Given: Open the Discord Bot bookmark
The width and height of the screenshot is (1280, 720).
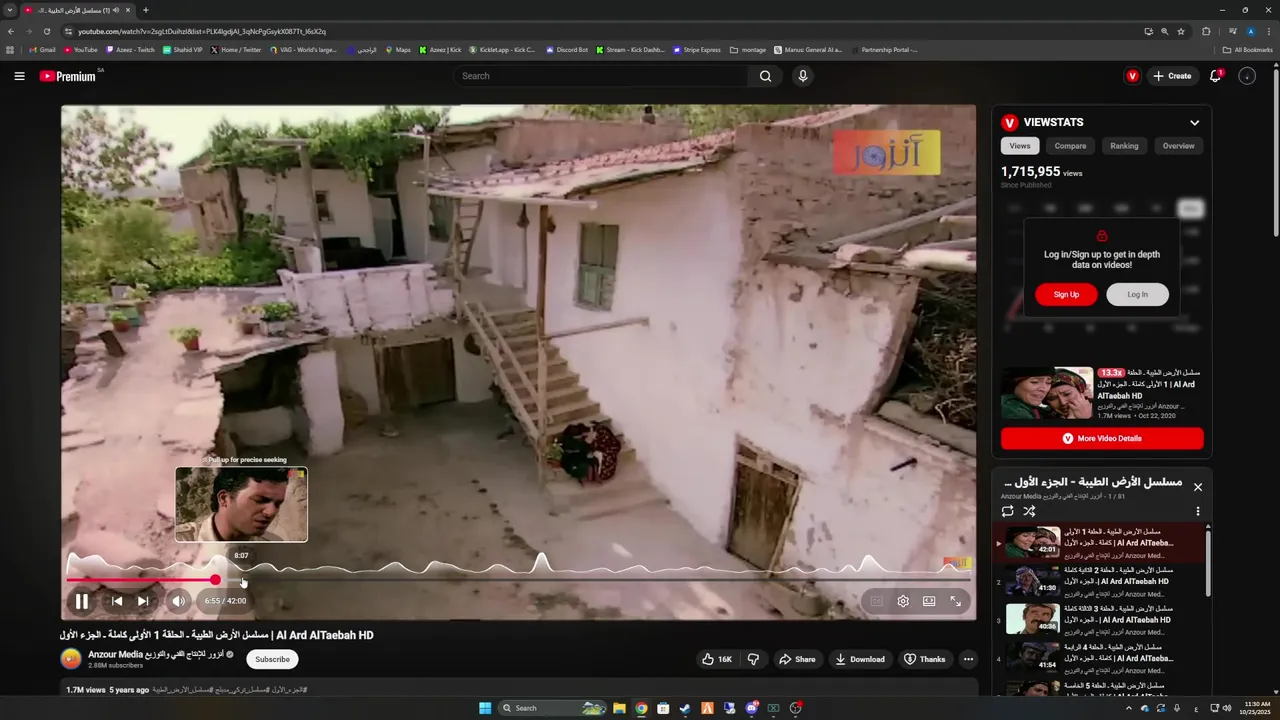Looking at the screenshot, I should click(x=567, y=50).
